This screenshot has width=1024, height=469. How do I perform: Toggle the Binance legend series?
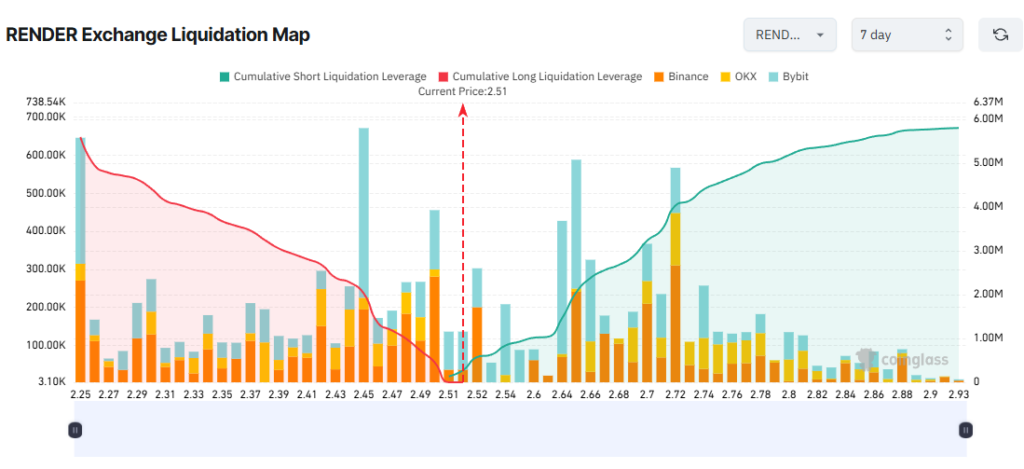tap(681, 76)
